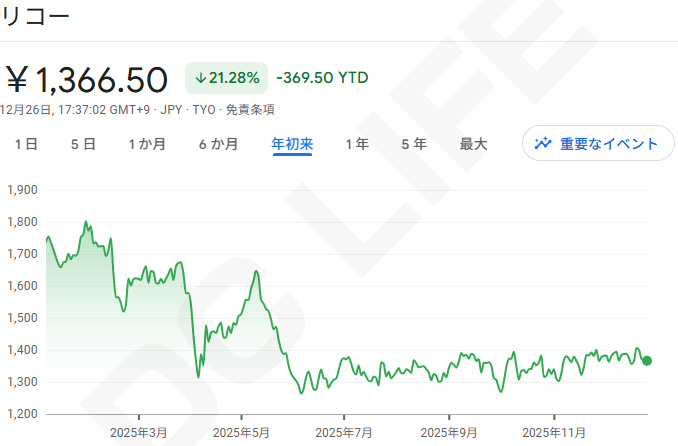
Task: Click the 1,900 y-axis label
Action: (x=22, y=190)
